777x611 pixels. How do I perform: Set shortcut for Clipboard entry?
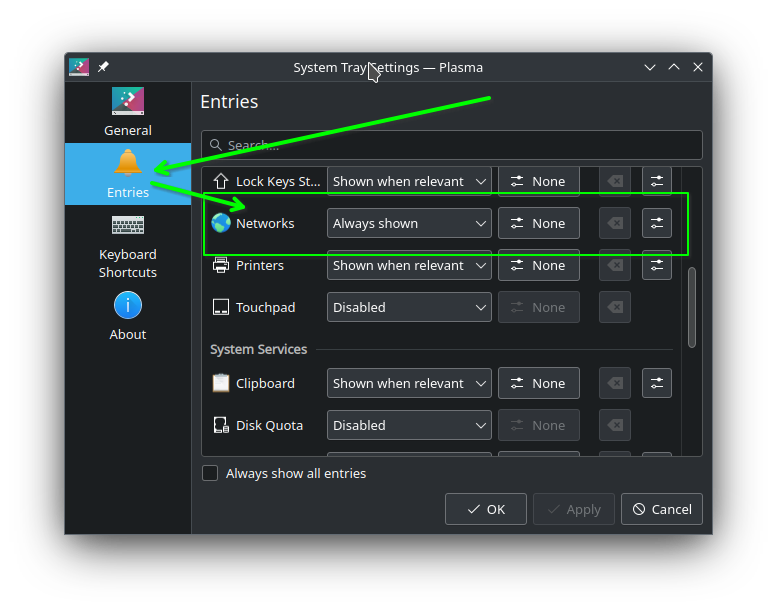(x=539, y=383)
